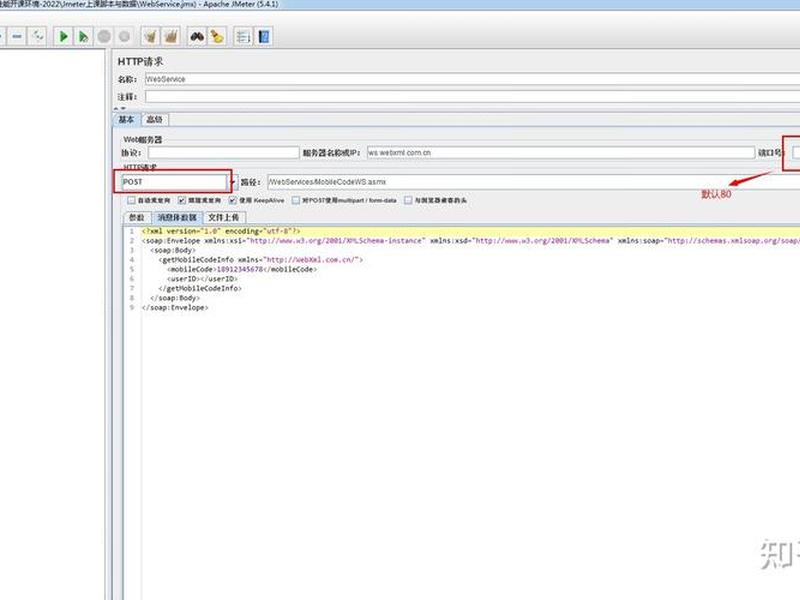Click the HTTP请求 panel heading
Viewport: 800px width, 600px height.
pos(140,62)
